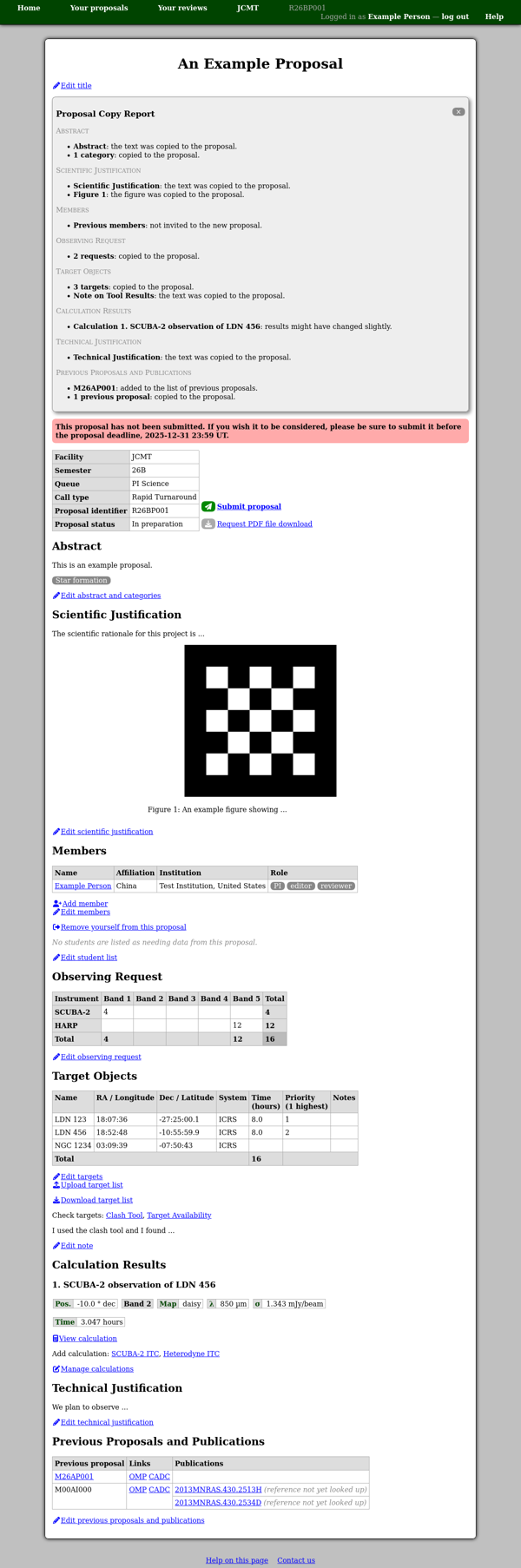Click OMP link in M26AP001 row
This screenshot has width=521, height=1568.
point(137,1476)
